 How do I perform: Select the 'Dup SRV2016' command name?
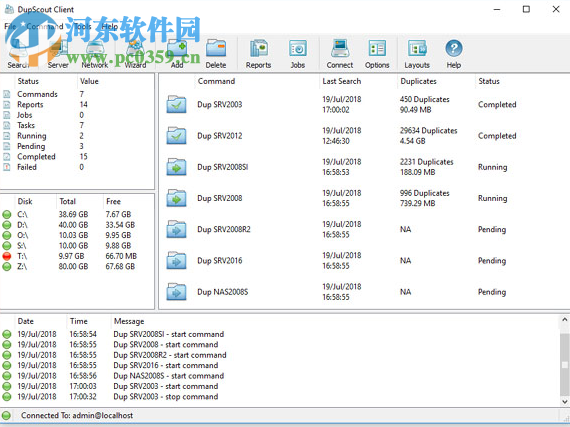(x=220, y=261)
